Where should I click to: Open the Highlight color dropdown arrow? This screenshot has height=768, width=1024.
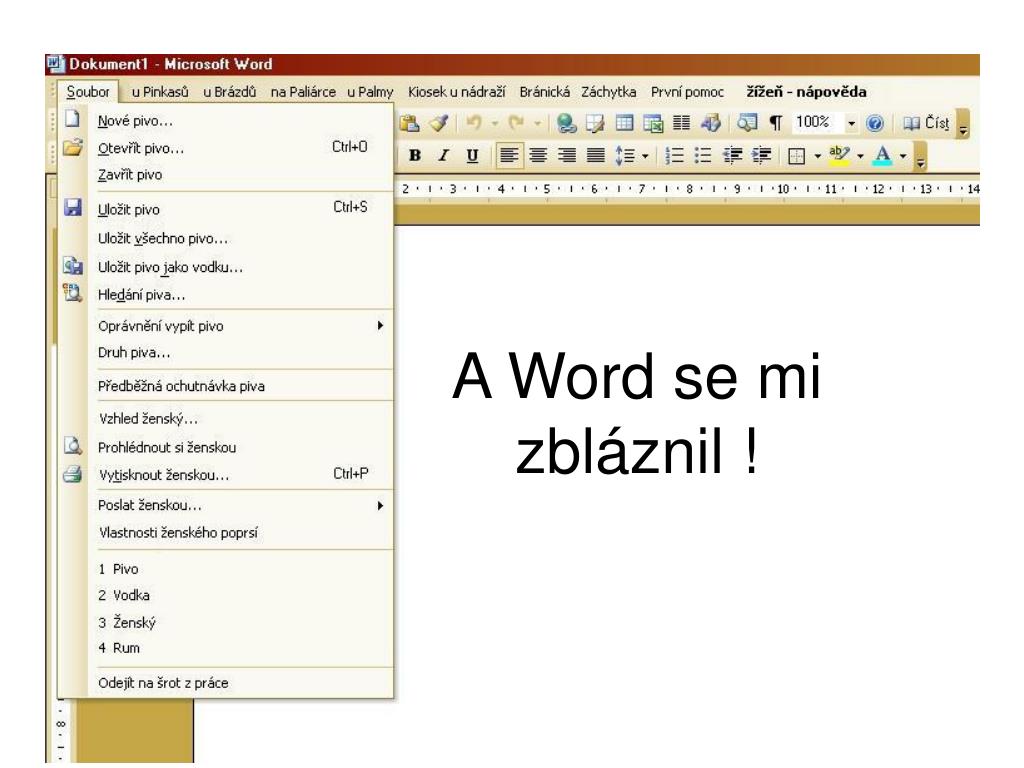point(860,156)
